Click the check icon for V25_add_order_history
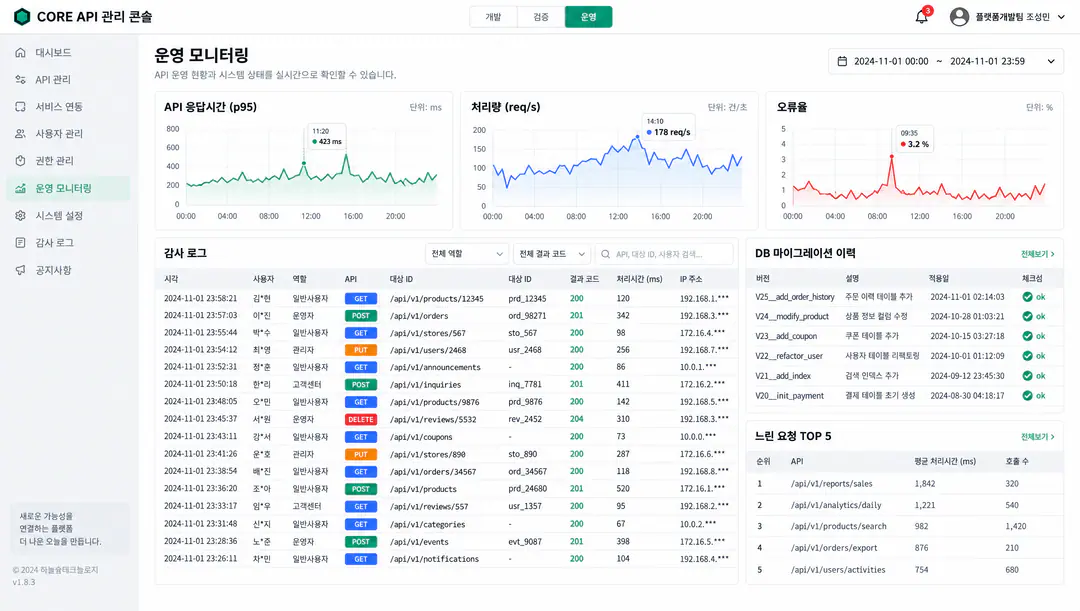Viewport: 1080px width, 611px height. click(x=1028, y=297)
